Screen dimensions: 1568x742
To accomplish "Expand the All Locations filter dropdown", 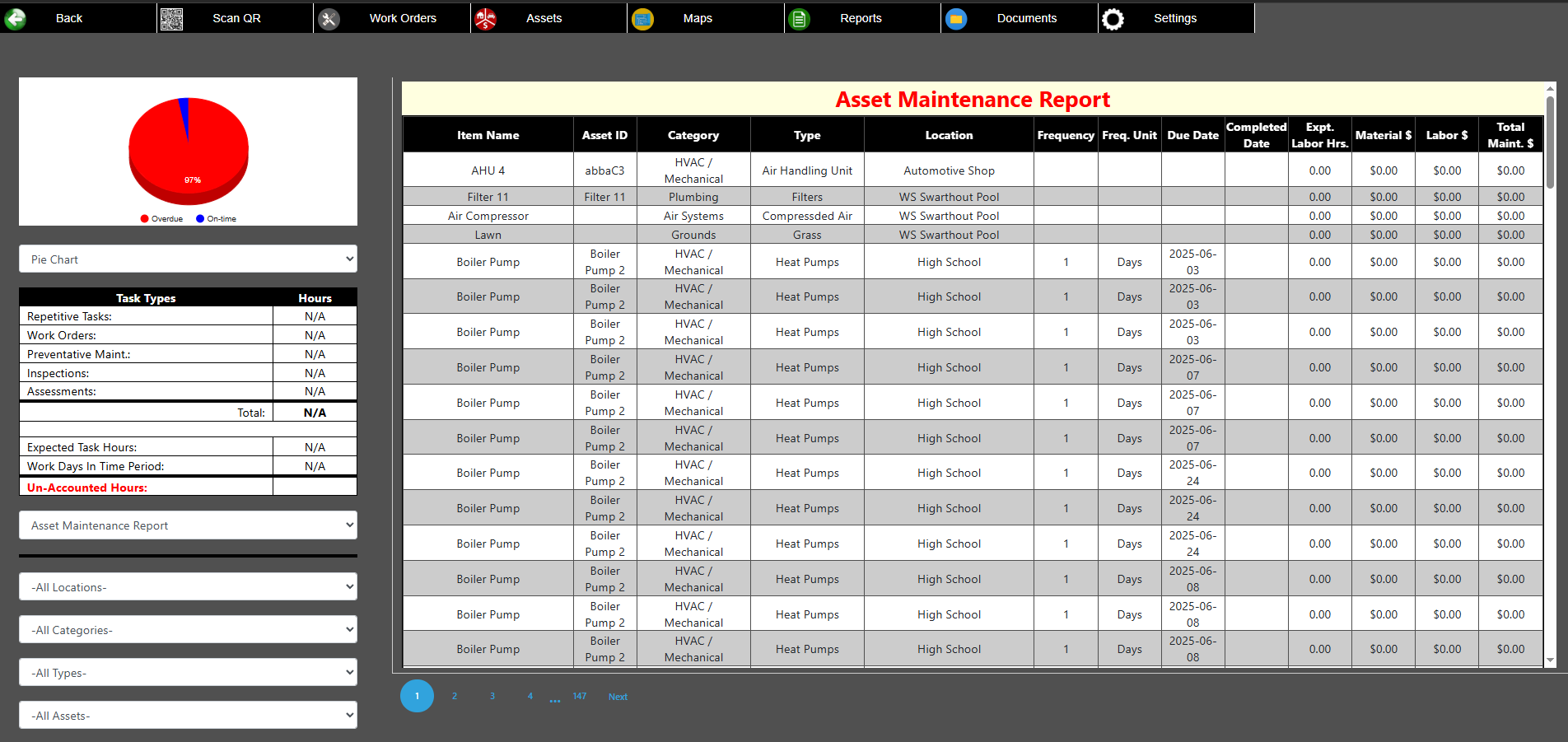I will (x=188, y=587).
